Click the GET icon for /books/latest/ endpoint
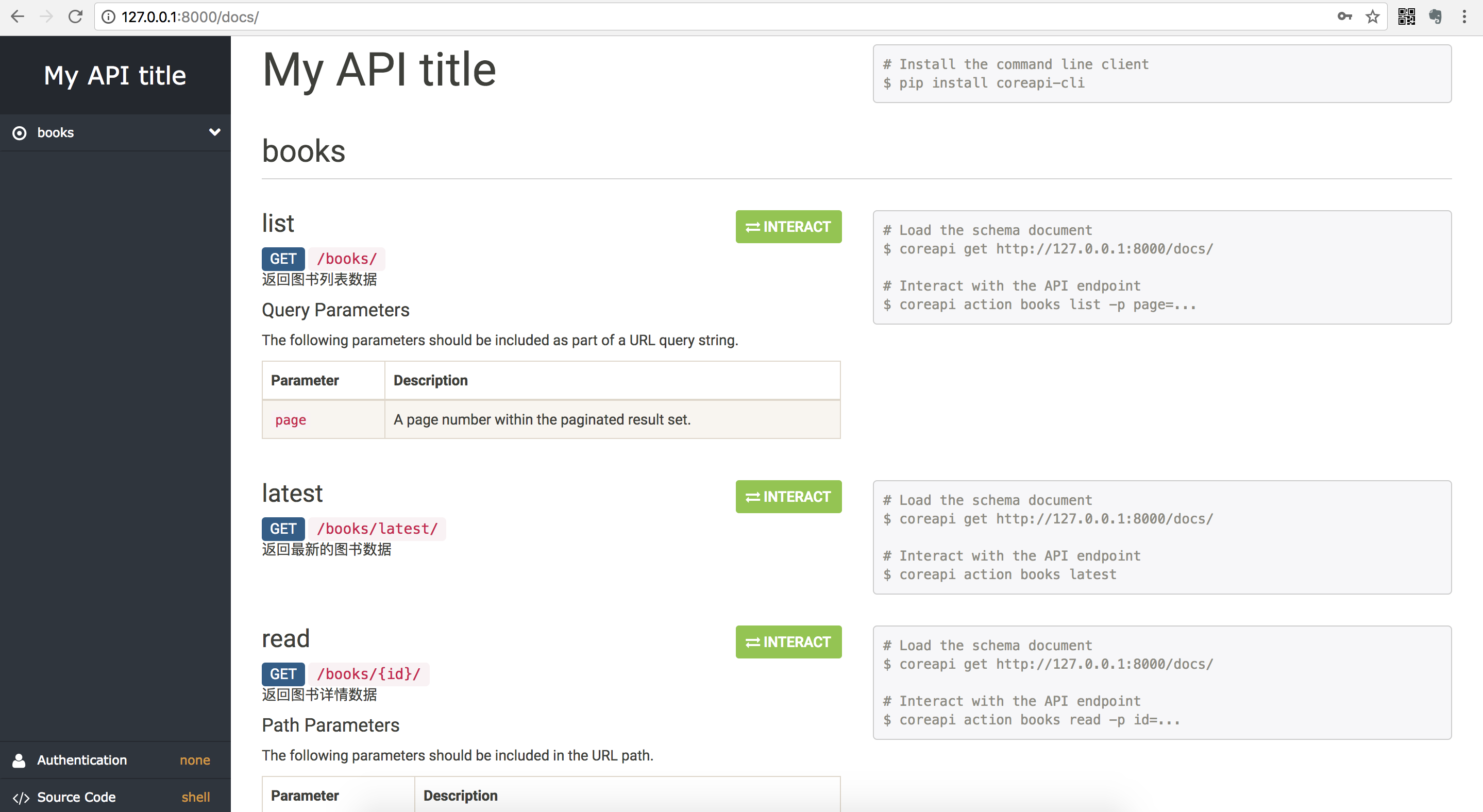Screen dimensions: 1483x812 tap(284, 528)
